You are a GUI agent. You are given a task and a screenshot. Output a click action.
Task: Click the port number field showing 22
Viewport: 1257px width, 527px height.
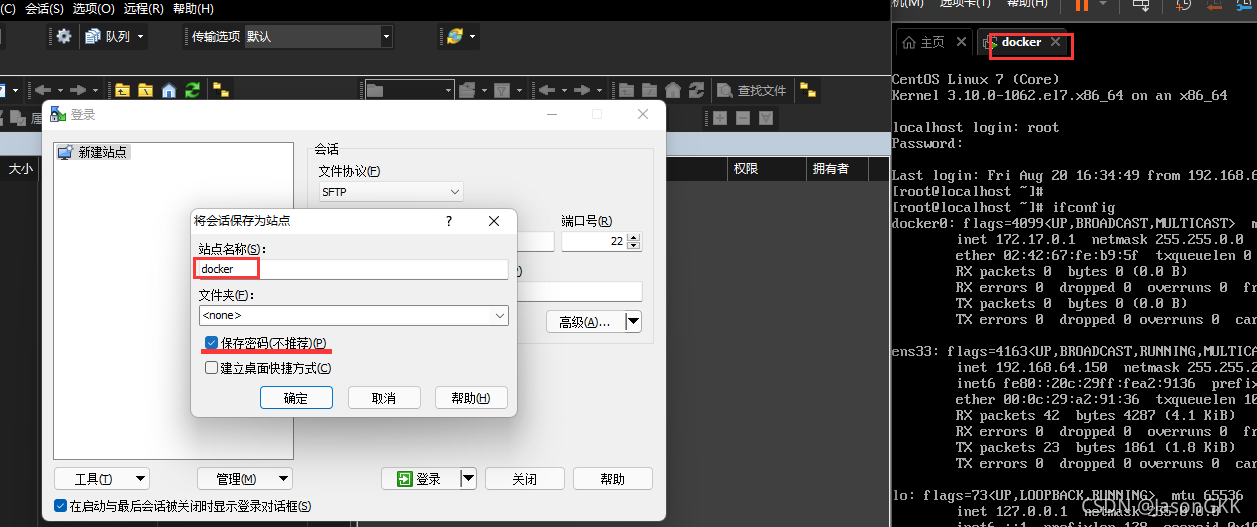[594, 241]
